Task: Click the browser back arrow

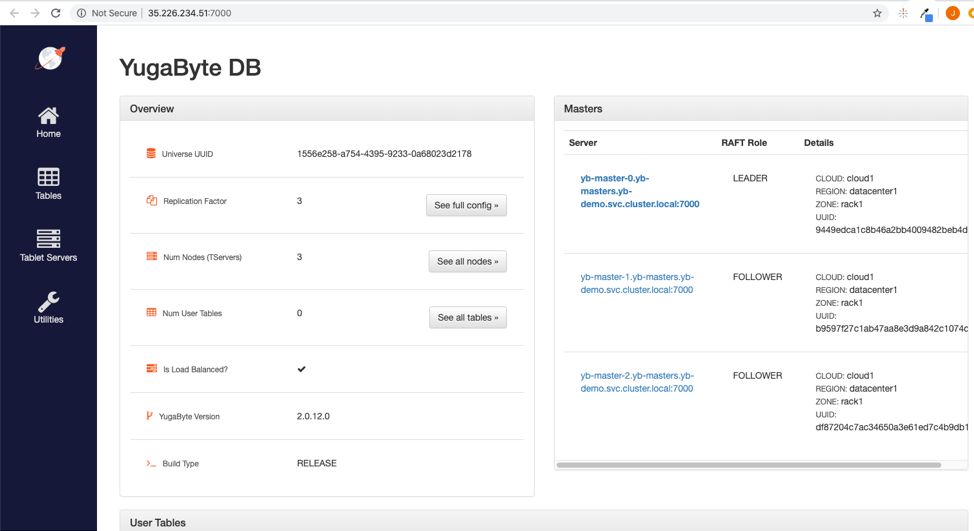Action: tap(14, 13)
